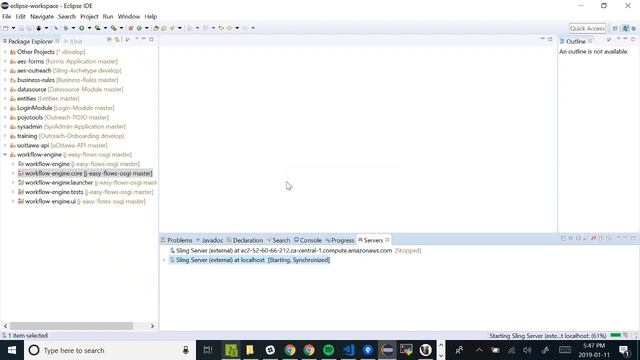Minimize the editor area
Viewport: 640px width, 360px height.
542,39
